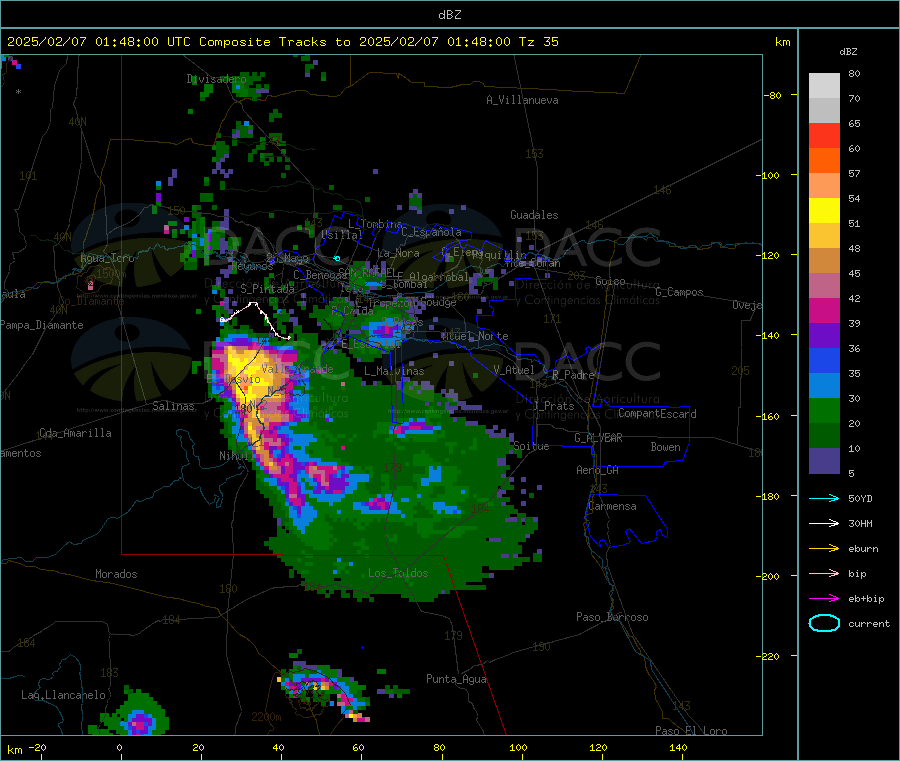Click the 'L_Malvinas' place label
900x761 pixels.
tap(394, 371)
